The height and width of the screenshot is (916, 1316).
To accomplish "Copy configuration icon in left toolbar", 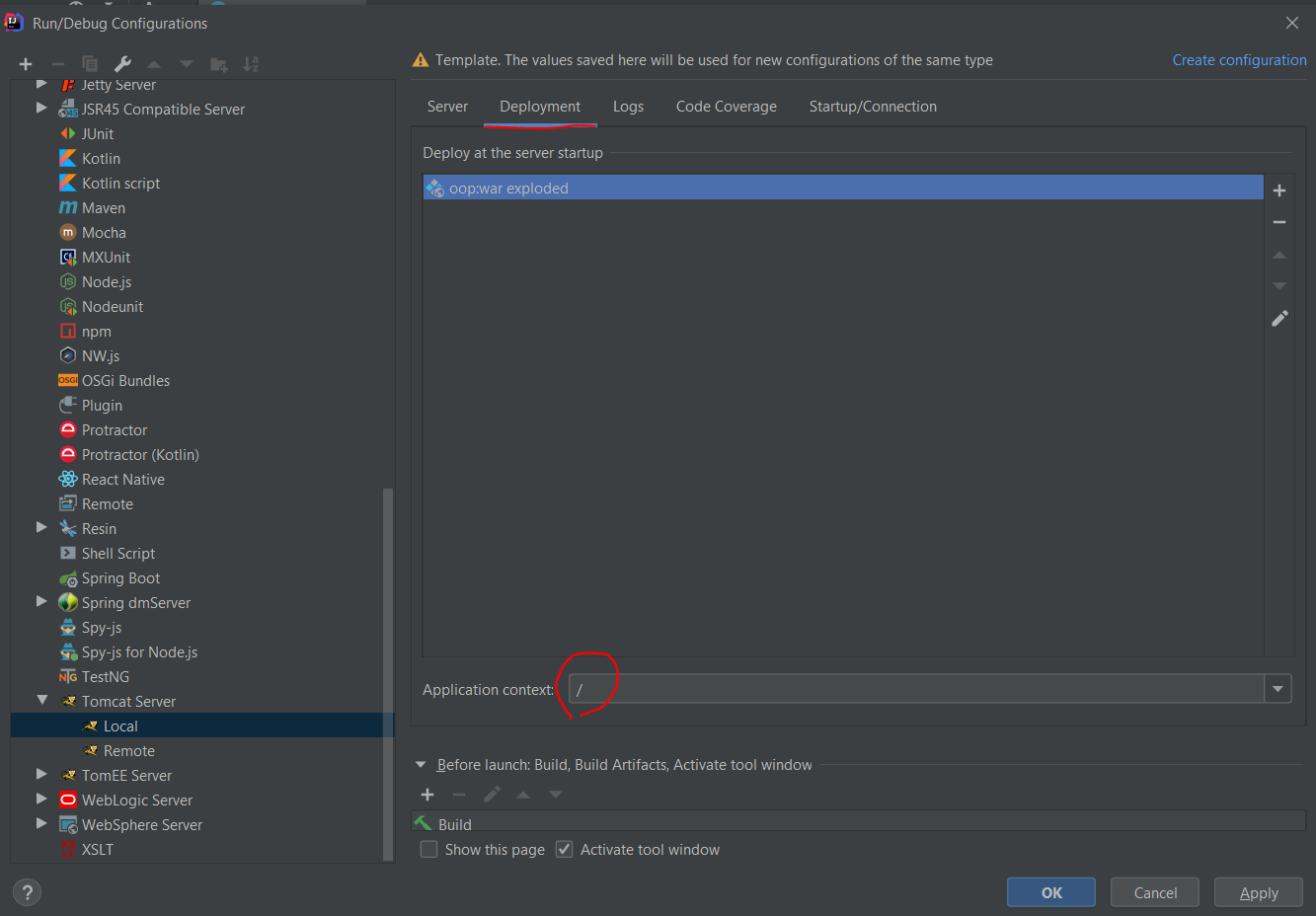I will coord(90,64).
